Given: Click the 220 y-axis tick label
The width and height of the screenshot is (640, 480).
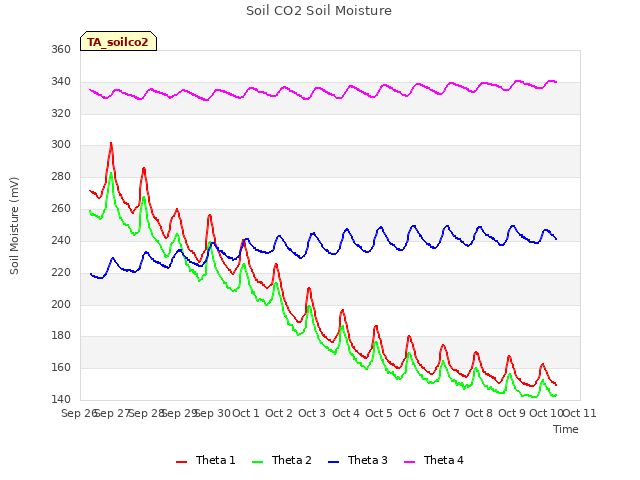Looking at the screenshot, I should click(x=61, y=272).
